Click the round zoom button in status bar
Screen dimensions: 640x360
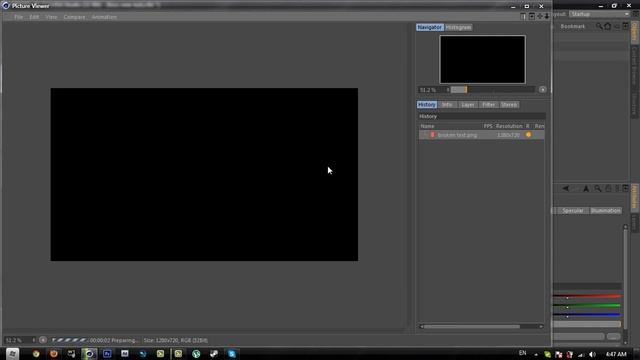[43, 340]
